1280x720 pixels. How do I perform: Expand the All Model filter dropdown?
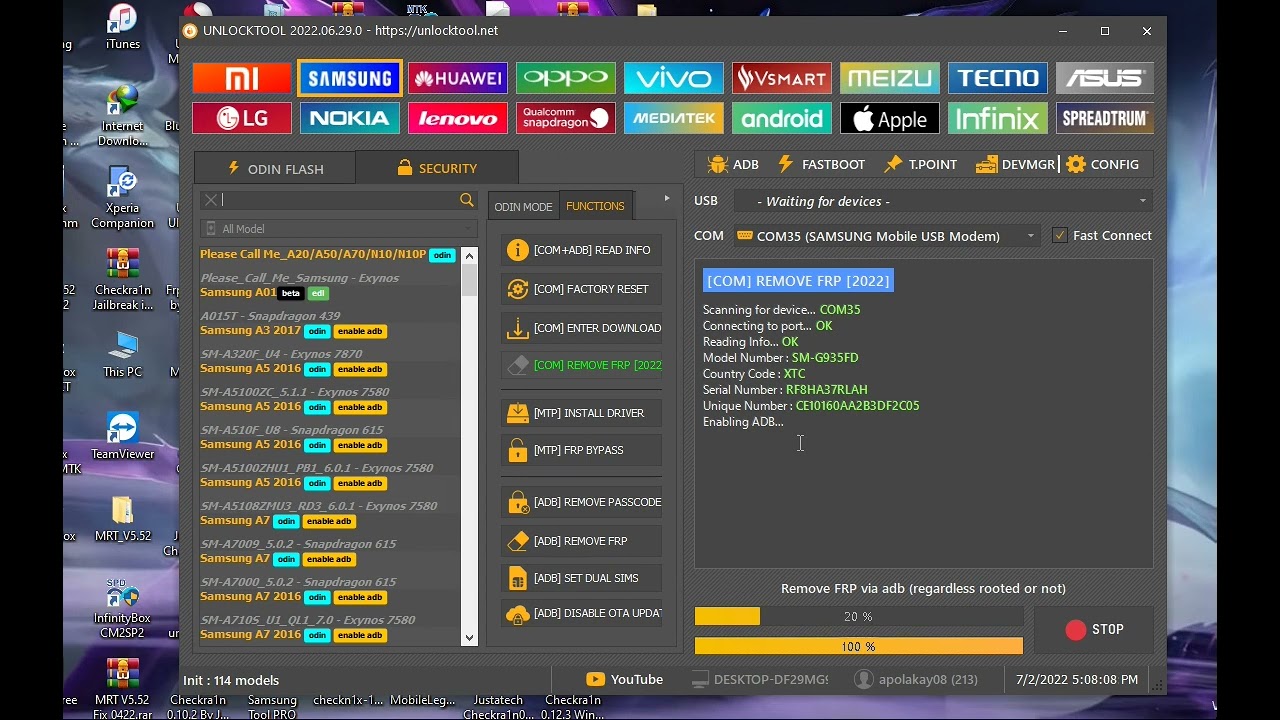point(338,229)
